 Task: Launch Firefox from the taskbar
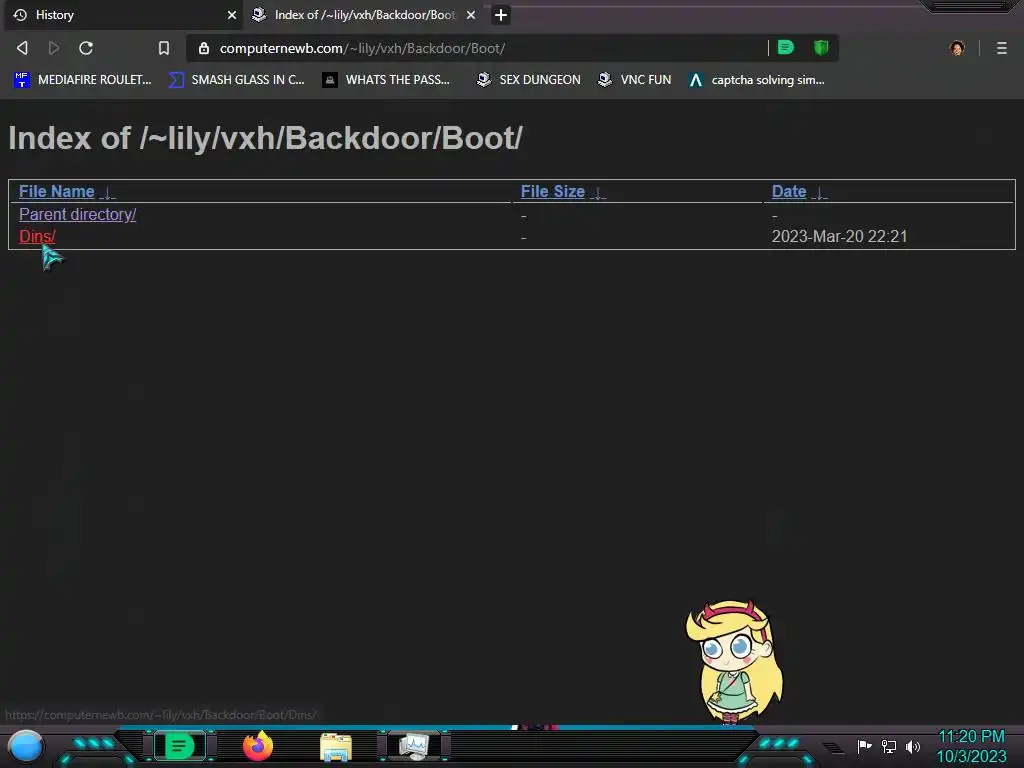click(x=257, y=746)
